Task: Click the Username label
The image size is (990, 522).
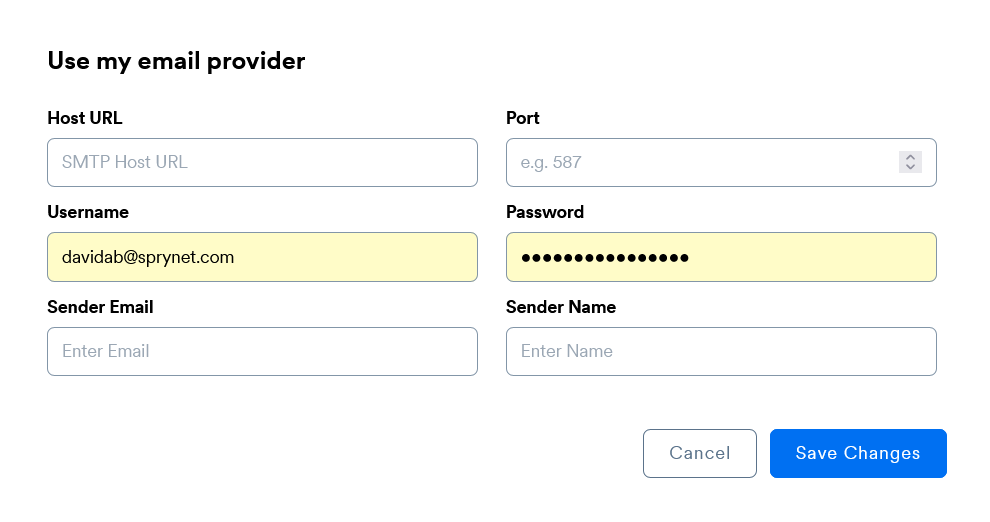Action: pos(88,212)
